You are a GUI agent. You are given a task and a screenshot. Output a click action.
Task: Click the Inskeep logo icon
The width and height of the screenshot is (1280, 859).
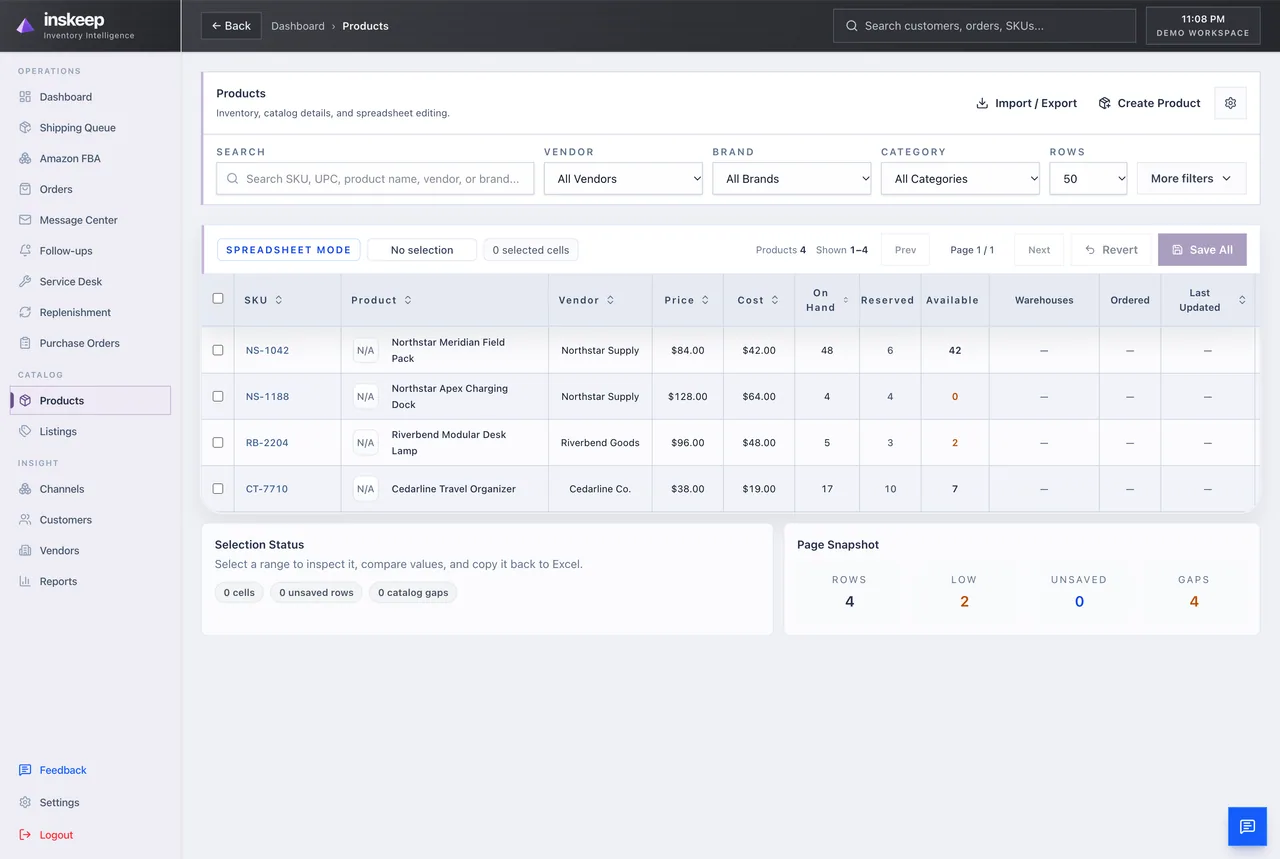point(25,26)
